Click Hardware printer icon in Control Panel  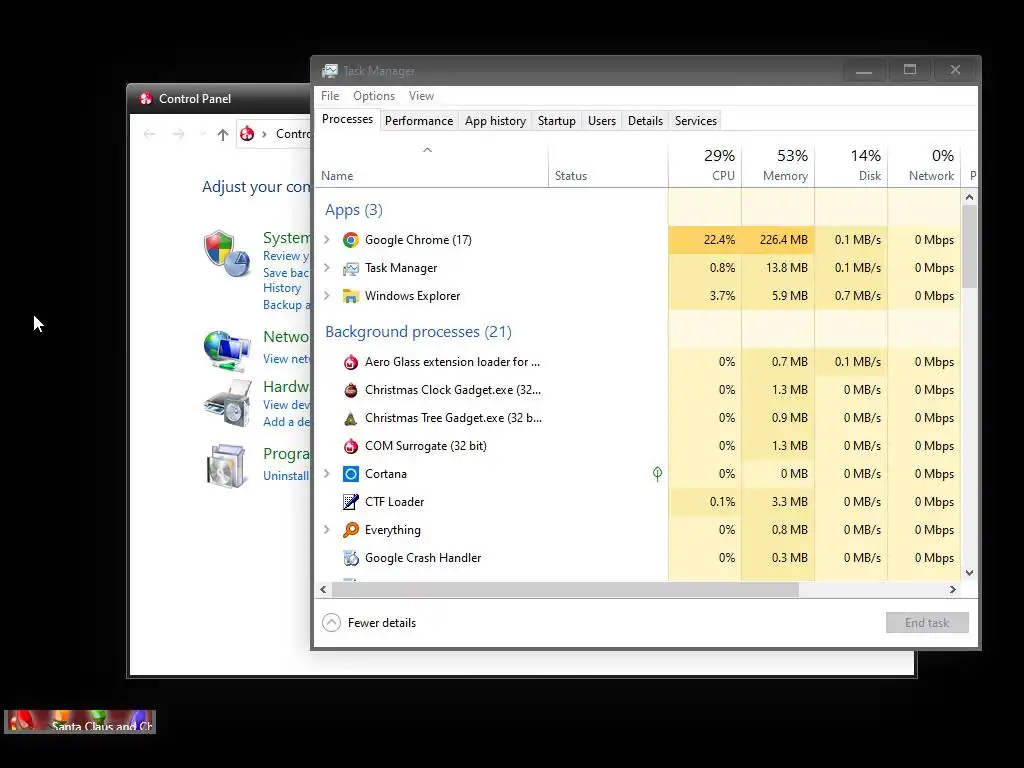227,403
